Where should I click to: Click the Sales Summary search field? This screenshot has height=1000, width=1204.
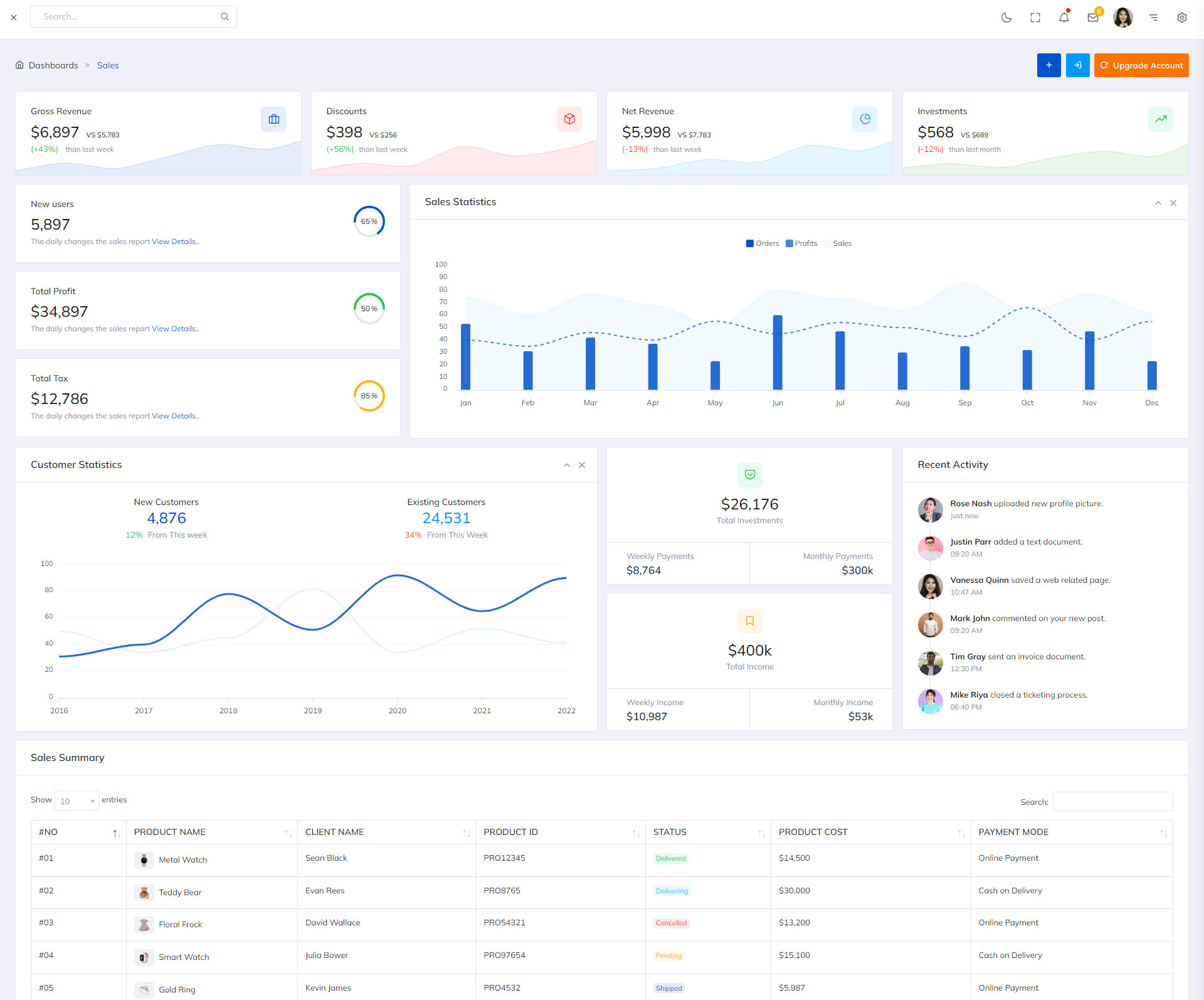tap(1112, 802)
